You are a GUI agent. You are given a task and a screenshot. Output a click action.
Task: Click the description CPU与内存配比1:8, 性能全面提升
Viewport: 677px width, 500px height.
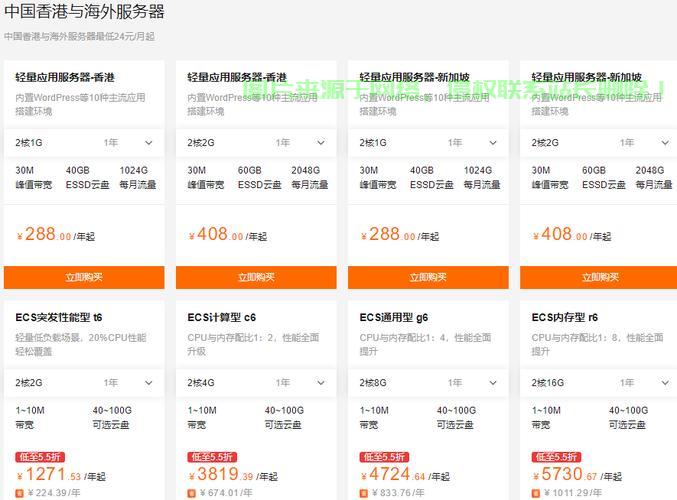click(597, 345)
